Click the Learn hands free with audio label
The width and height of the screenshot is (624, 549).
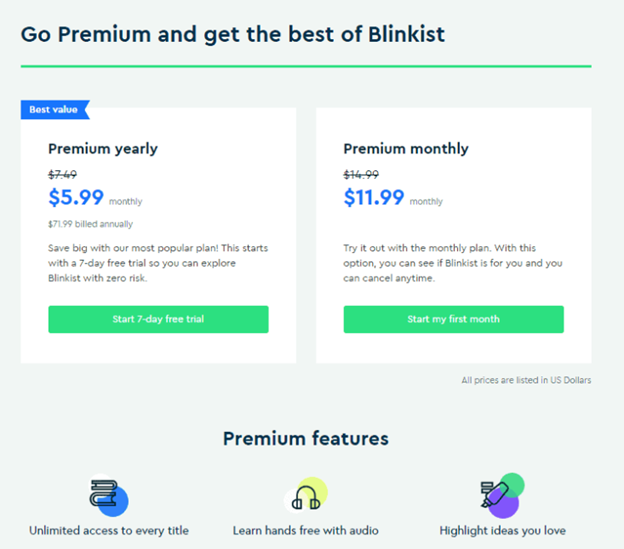[306, 530]
